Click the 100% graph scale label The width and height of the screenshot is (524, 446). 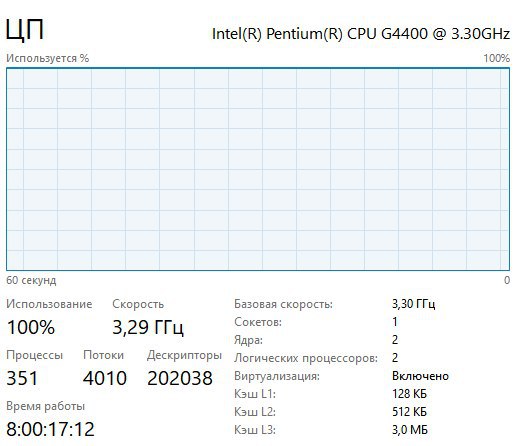pos(497,58)
